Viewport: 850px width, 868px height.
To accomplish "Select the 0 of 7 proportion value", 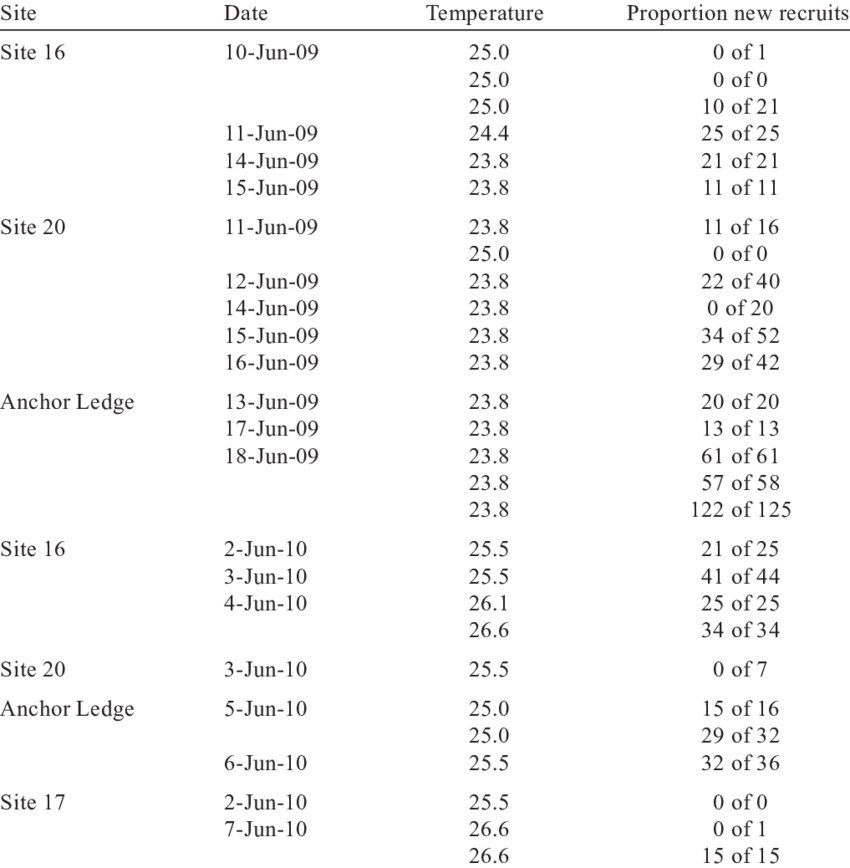I will (741, 669).
